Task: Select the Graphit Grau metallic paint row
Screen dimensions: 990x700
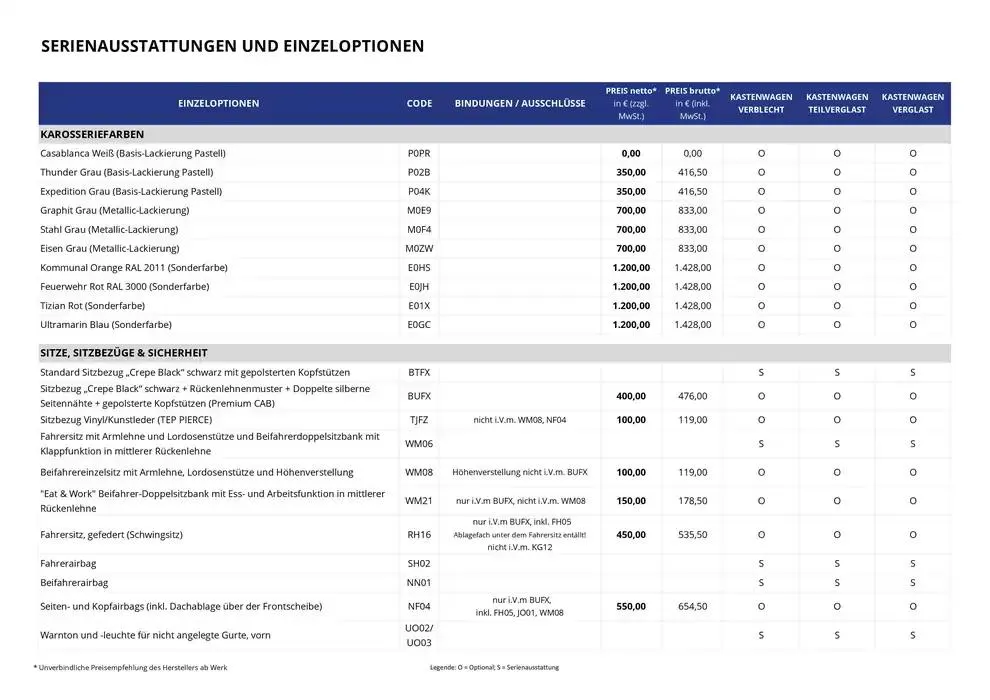Action: pos(114,210)
